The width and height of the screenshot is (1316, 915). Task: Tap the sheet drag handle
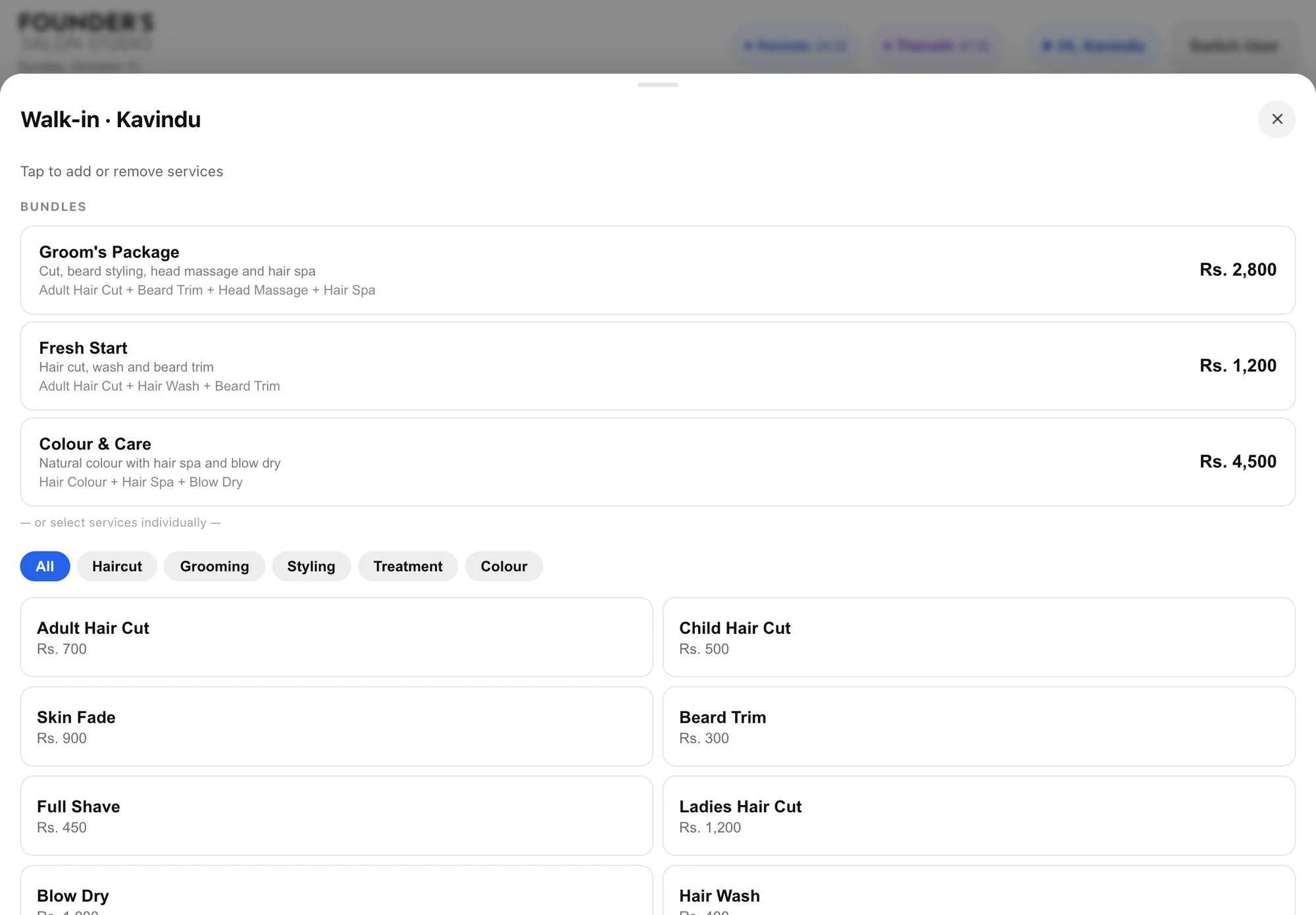658,85
